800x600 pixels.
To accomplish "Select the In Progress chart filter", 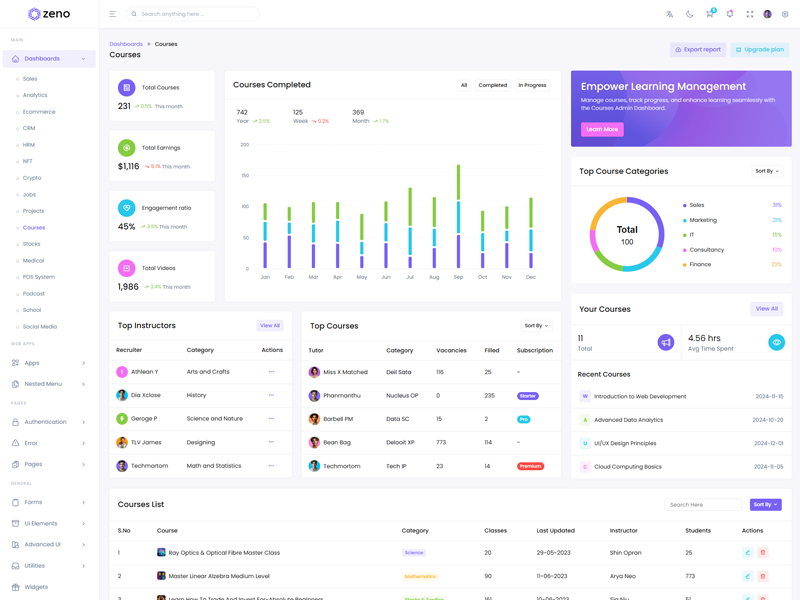I will click(532, 85).
